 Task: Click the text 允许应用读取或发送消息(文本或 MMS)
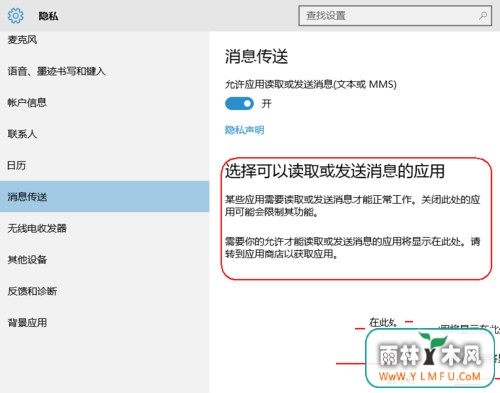point(311,84)
